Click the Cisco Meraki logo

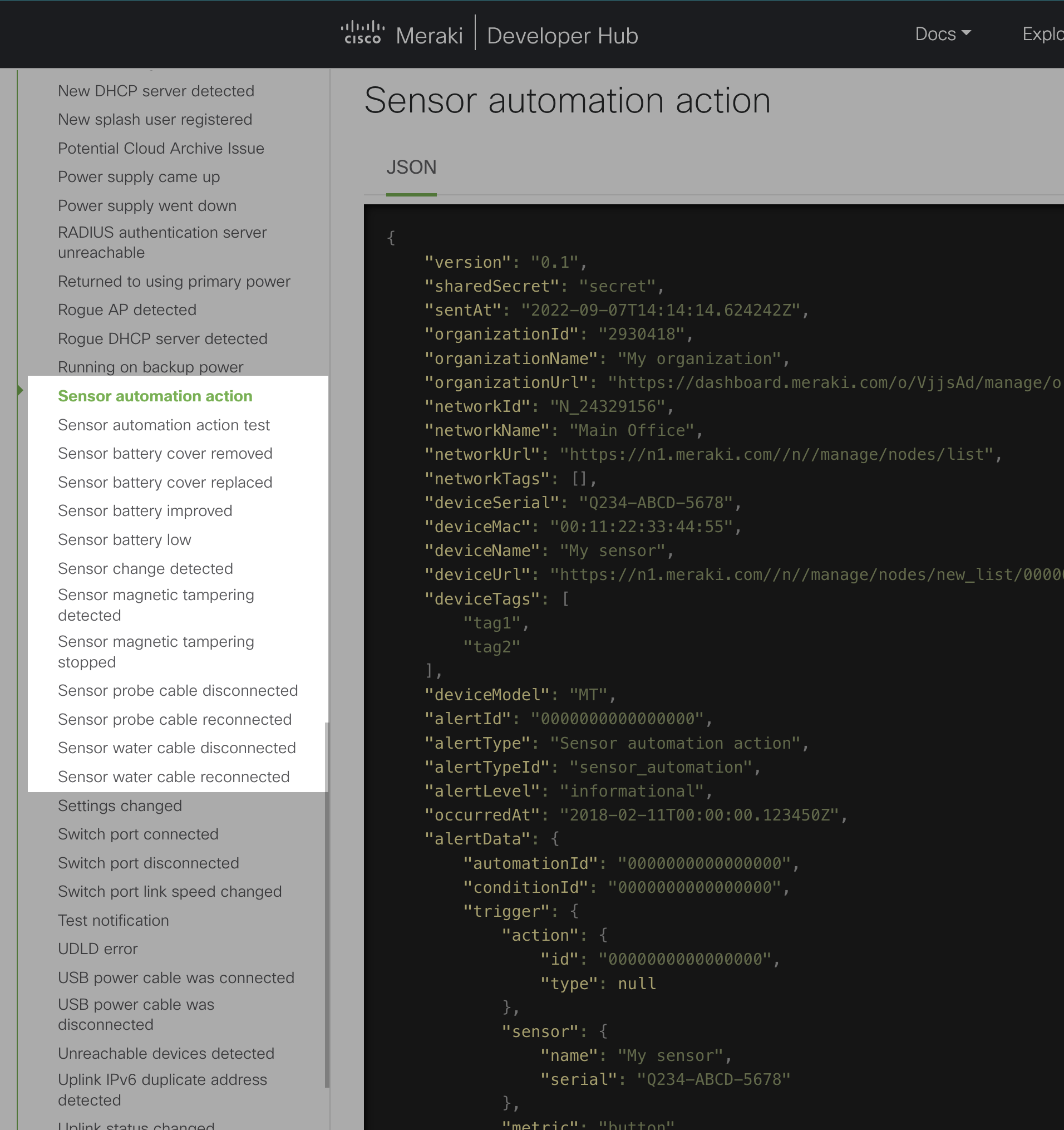click(401, 35)
